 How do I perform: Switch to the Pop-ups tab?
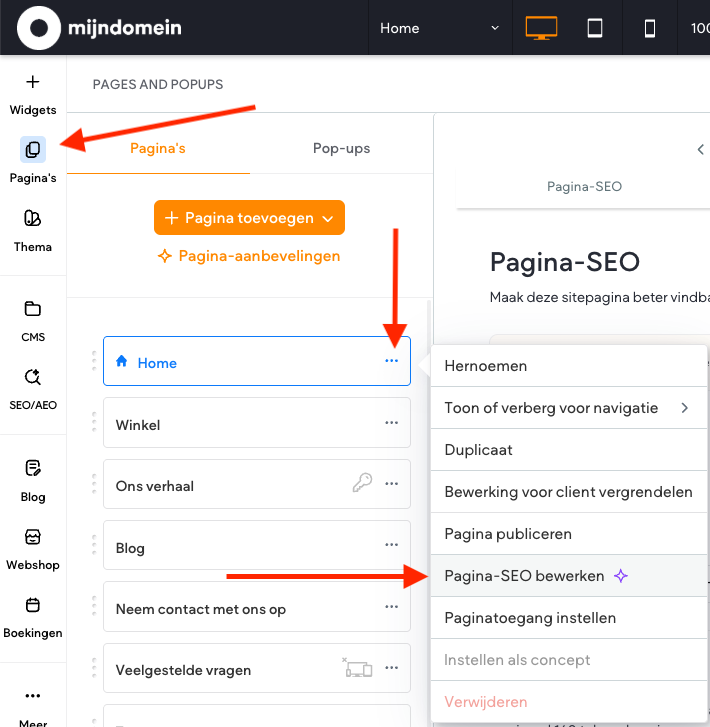click(x=341, y=148)
